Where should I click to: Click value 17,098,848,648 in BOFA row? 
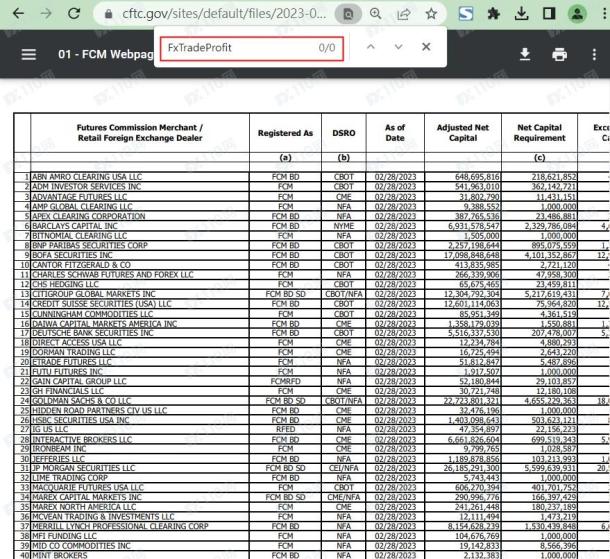[472, 255]
